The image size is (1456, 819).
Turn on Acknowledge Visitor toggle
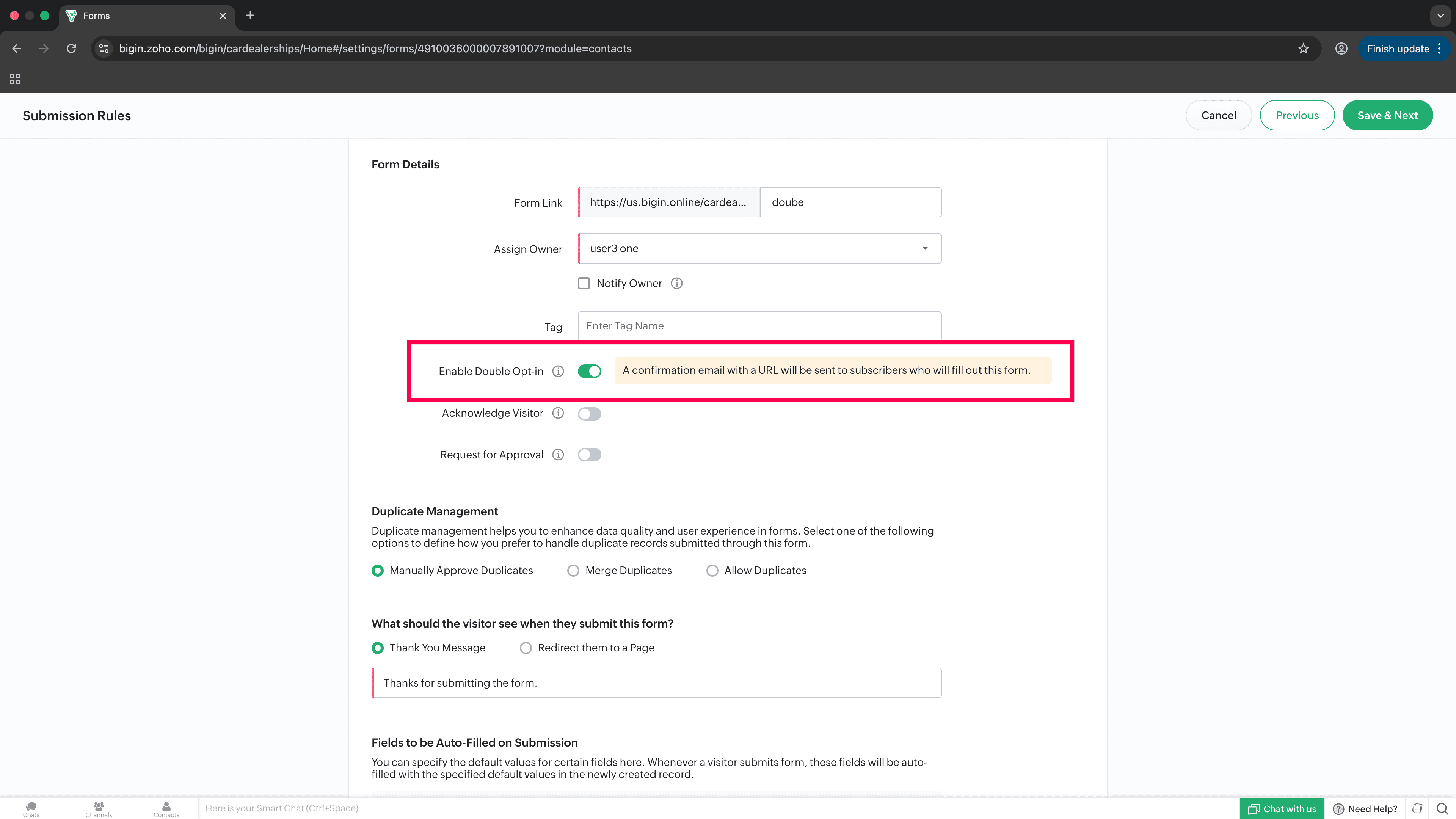point(589,414)
